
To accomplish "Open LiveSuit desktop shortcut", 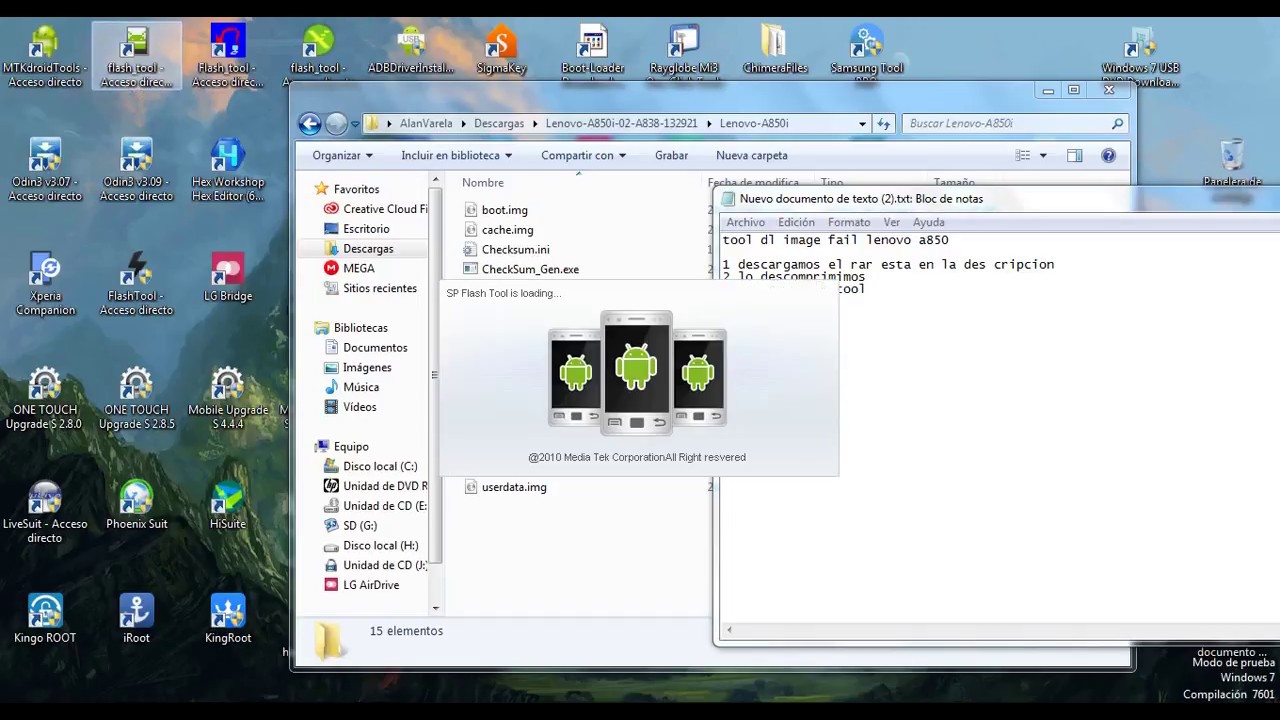I will tap(45, 513).
